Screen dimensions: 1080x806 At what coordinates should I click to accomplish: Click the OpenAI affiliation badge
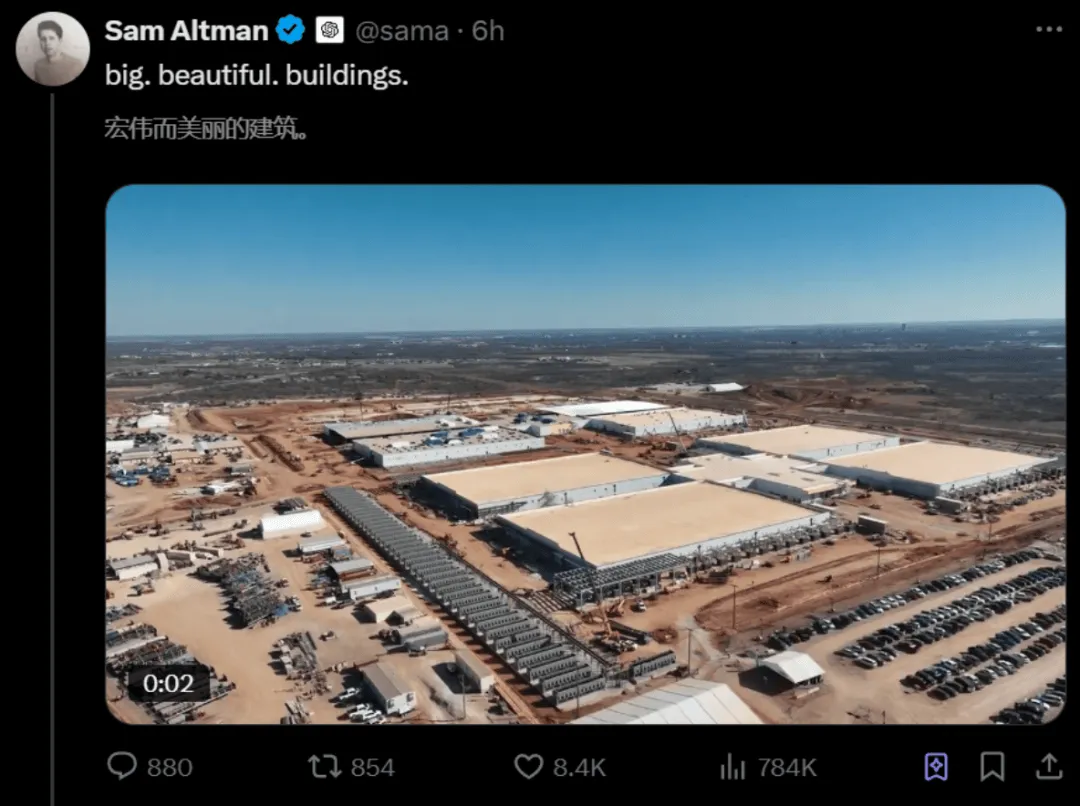click(x=330, y=30)
